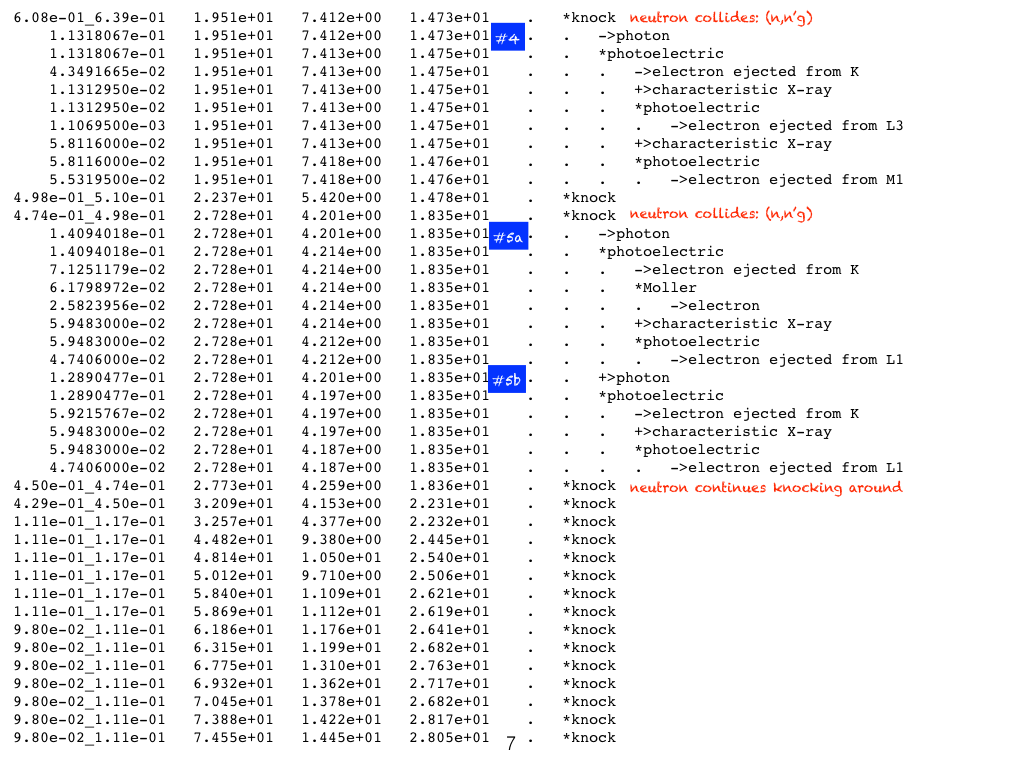The image size is (1024, 768).
Task: Click '->electron ejected from M1' entry
Action: [x=786, y=180]
